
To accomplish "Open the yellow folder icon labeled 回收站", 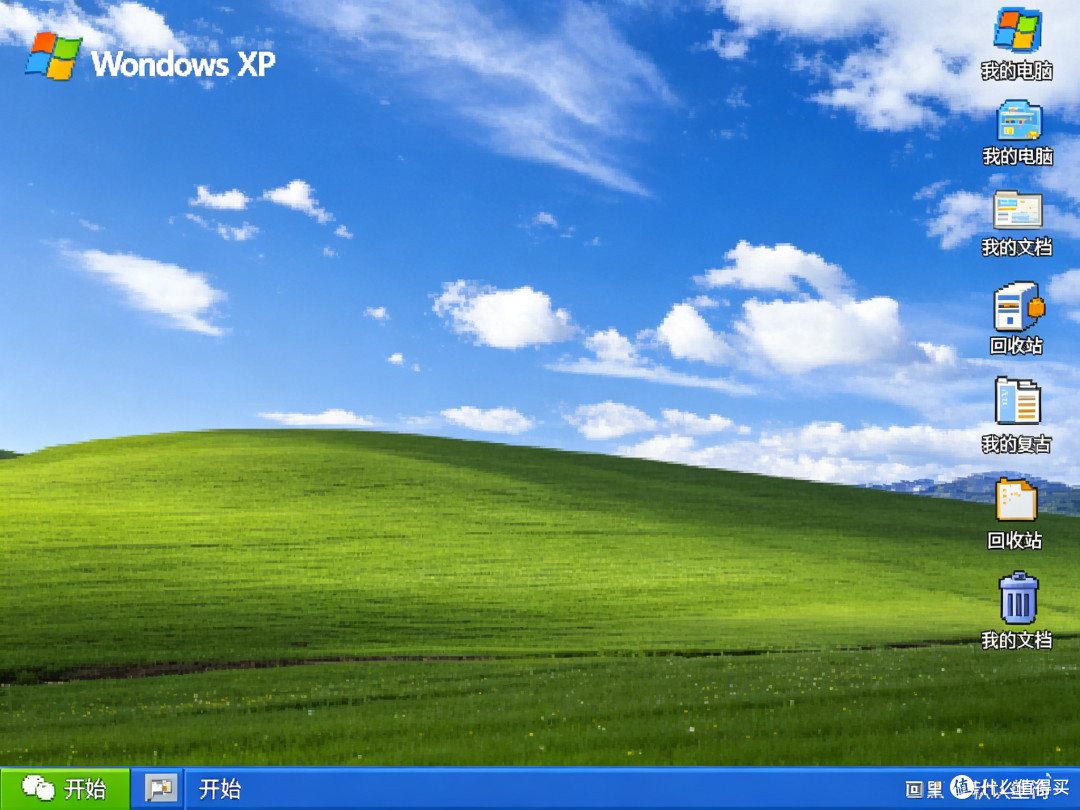I will [x=1016, y=499].
